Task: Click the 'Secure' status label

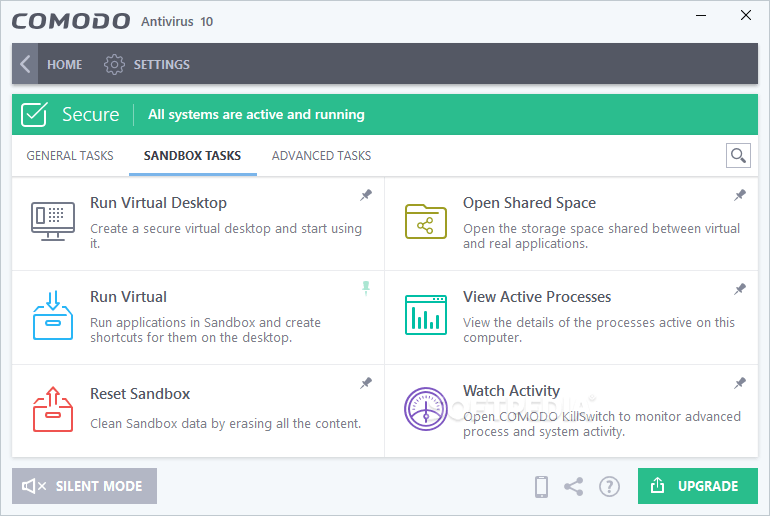Action: pos(90,114)
